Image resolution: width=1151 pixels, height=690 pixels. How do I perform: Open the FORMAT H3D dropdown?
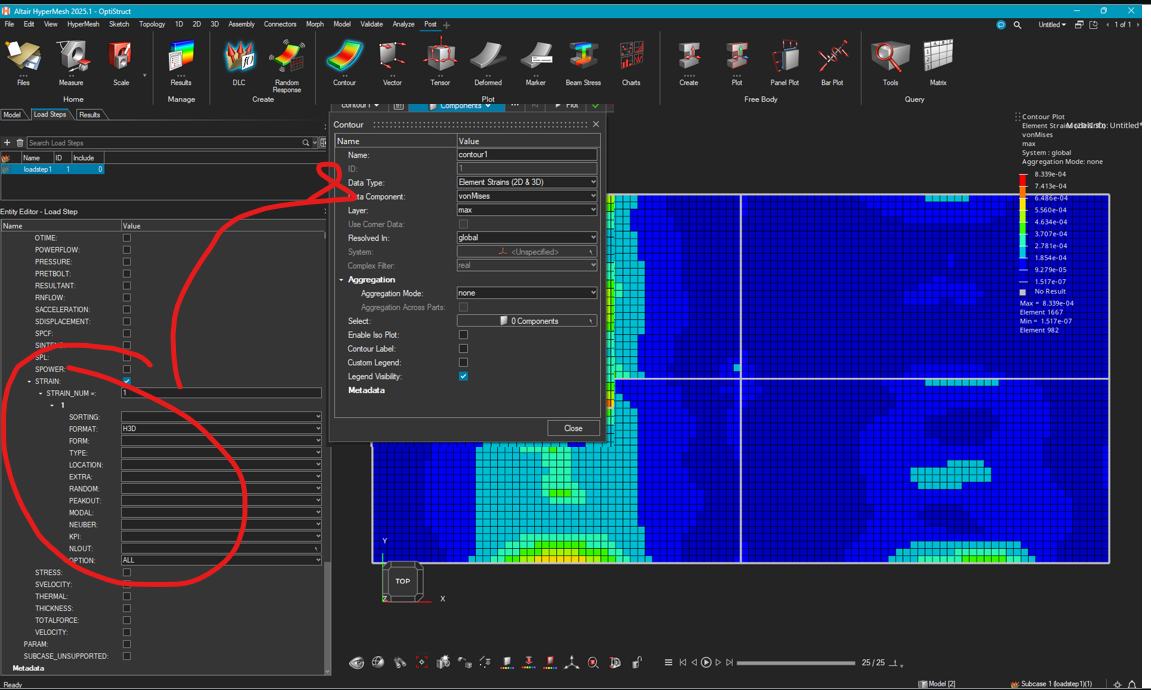coord(221,429)
